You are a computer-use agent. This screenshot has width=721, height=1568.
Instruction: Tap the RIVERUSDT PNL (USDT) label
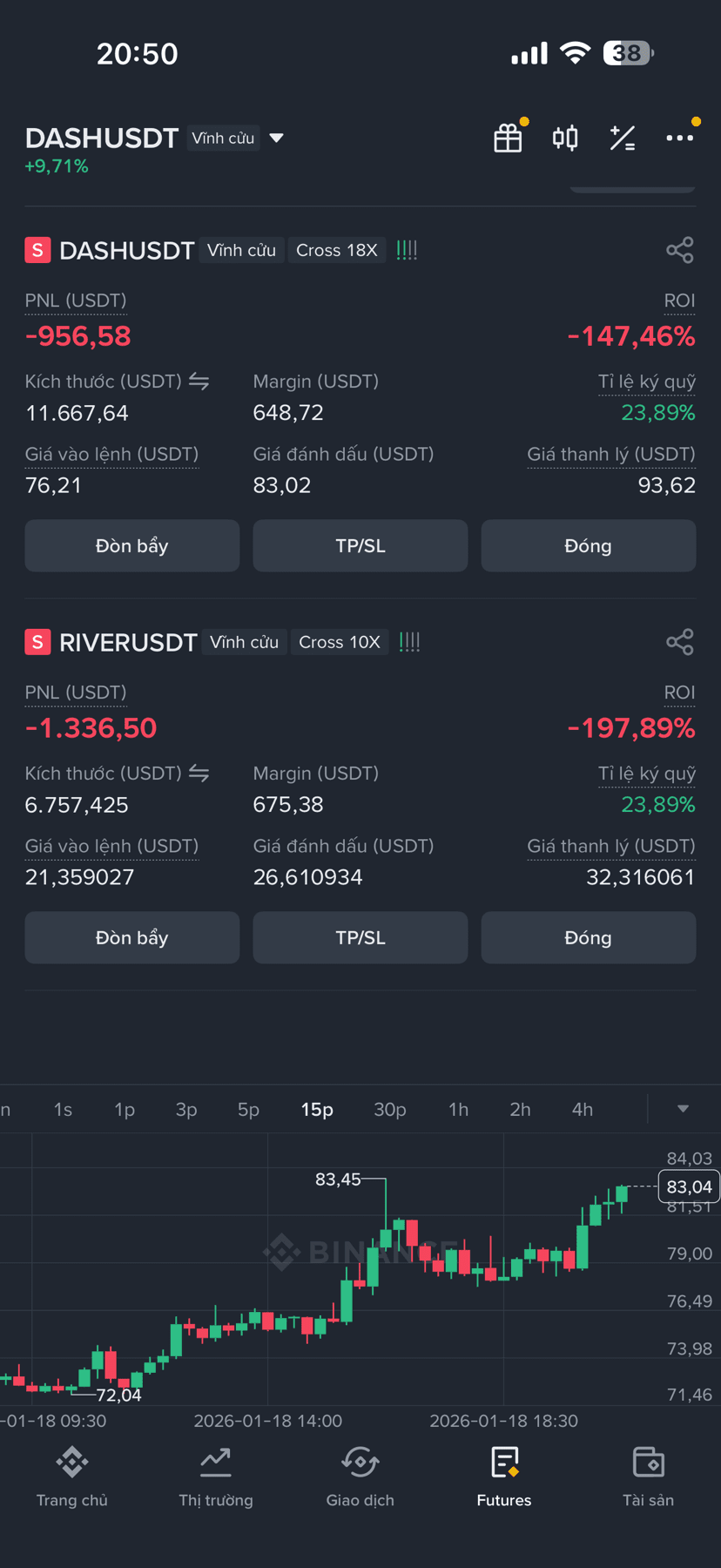coord(76,693)
